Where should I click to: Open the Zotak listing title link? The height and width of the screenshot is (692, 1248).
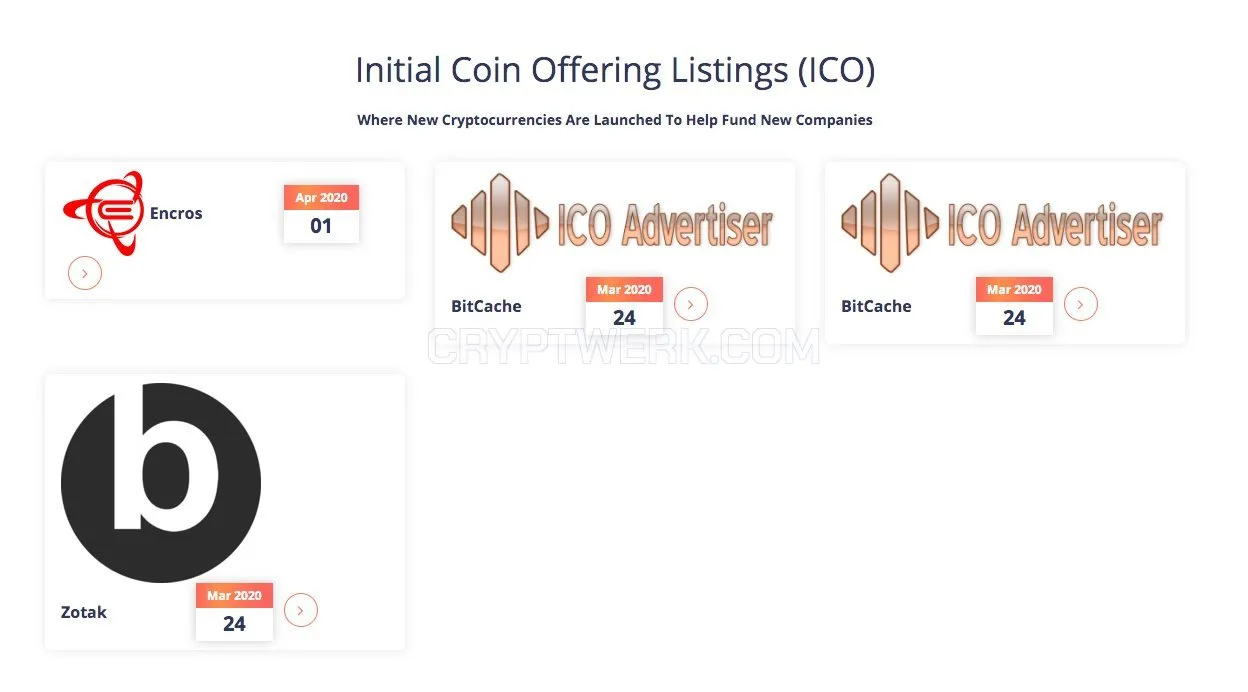tap(84, 612)
